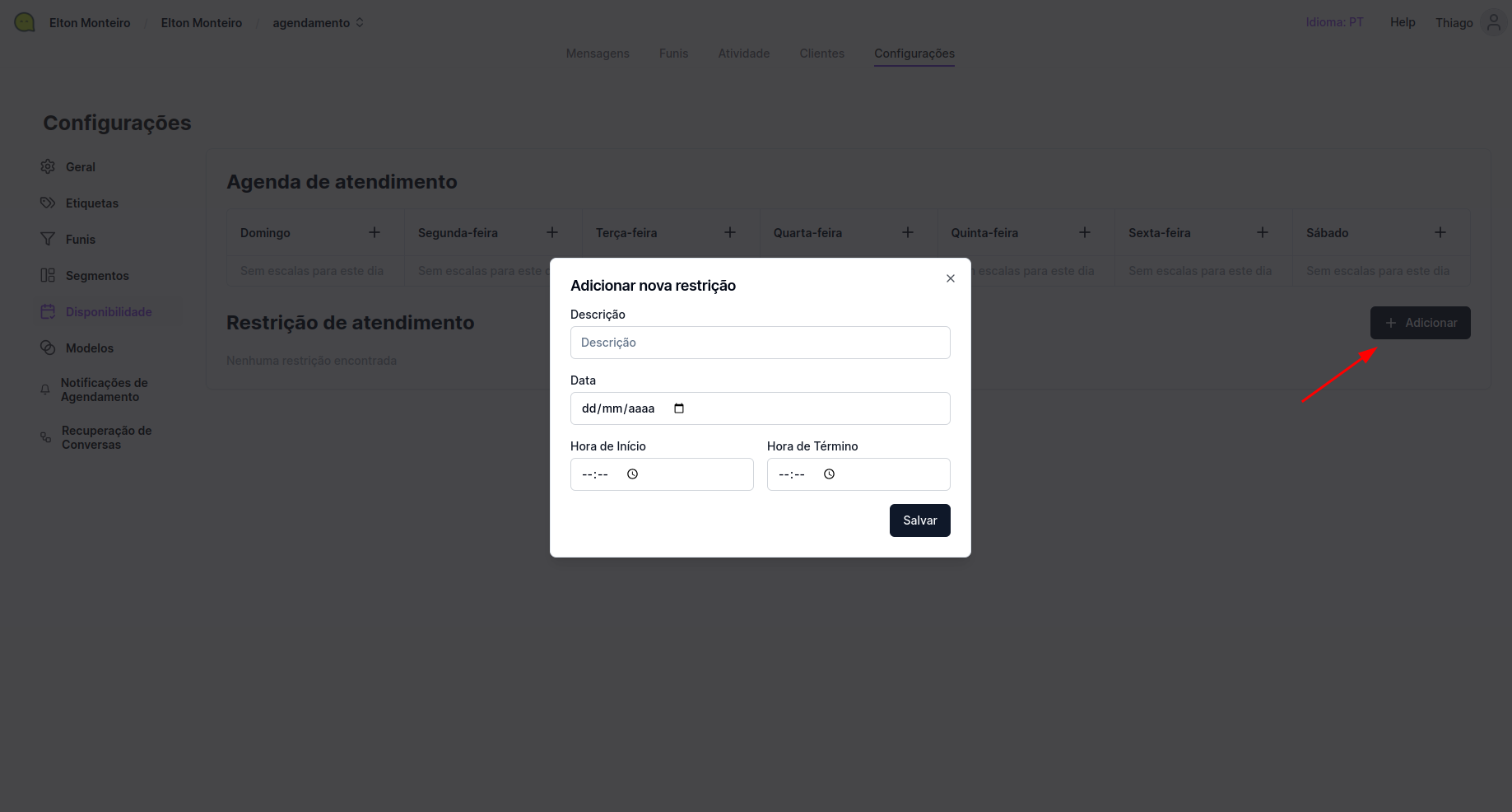Add schedule for Sábado with plus icon

1440,233
